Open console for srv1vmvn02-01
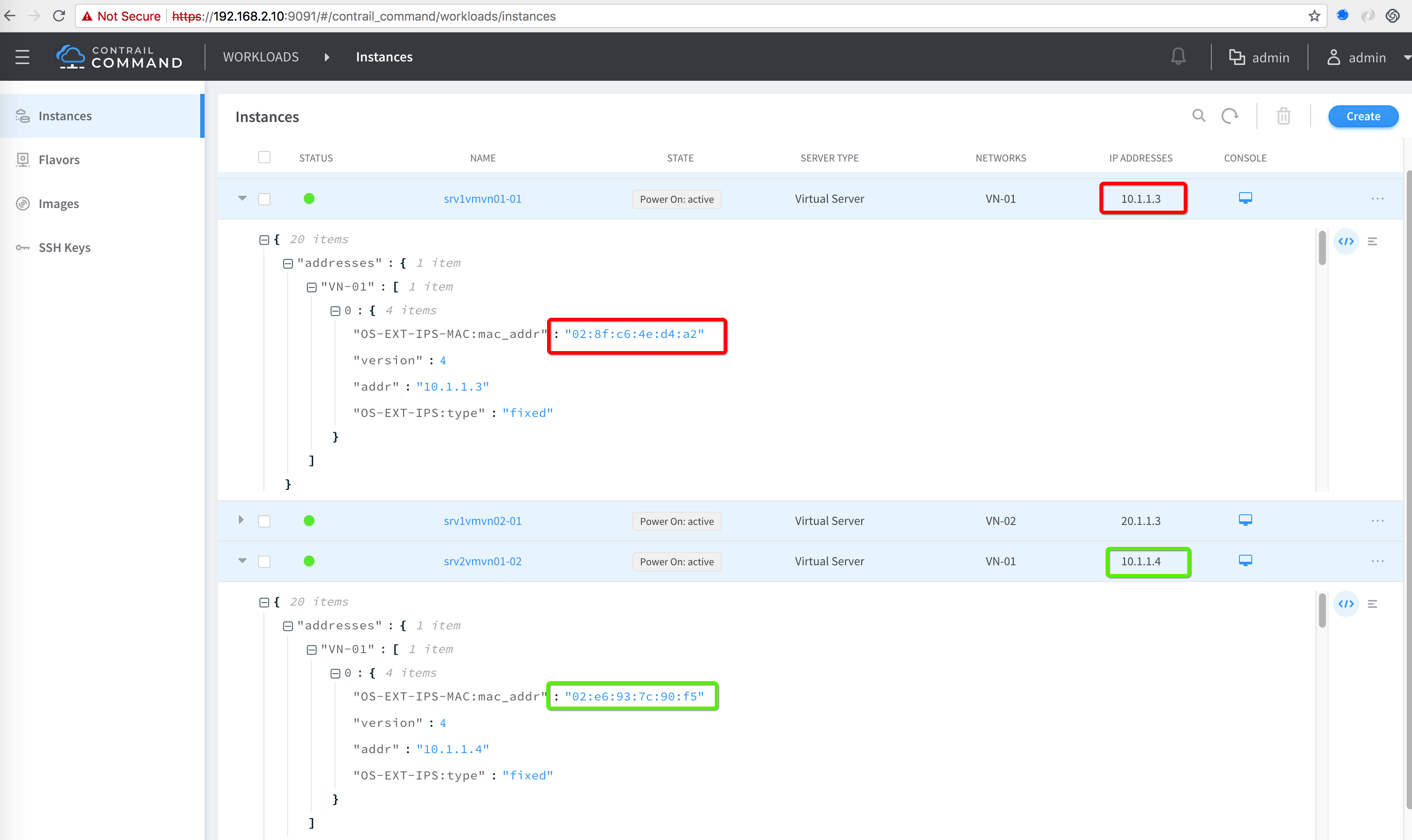The image size is (1412, 840). click(x=1245, y=520)
